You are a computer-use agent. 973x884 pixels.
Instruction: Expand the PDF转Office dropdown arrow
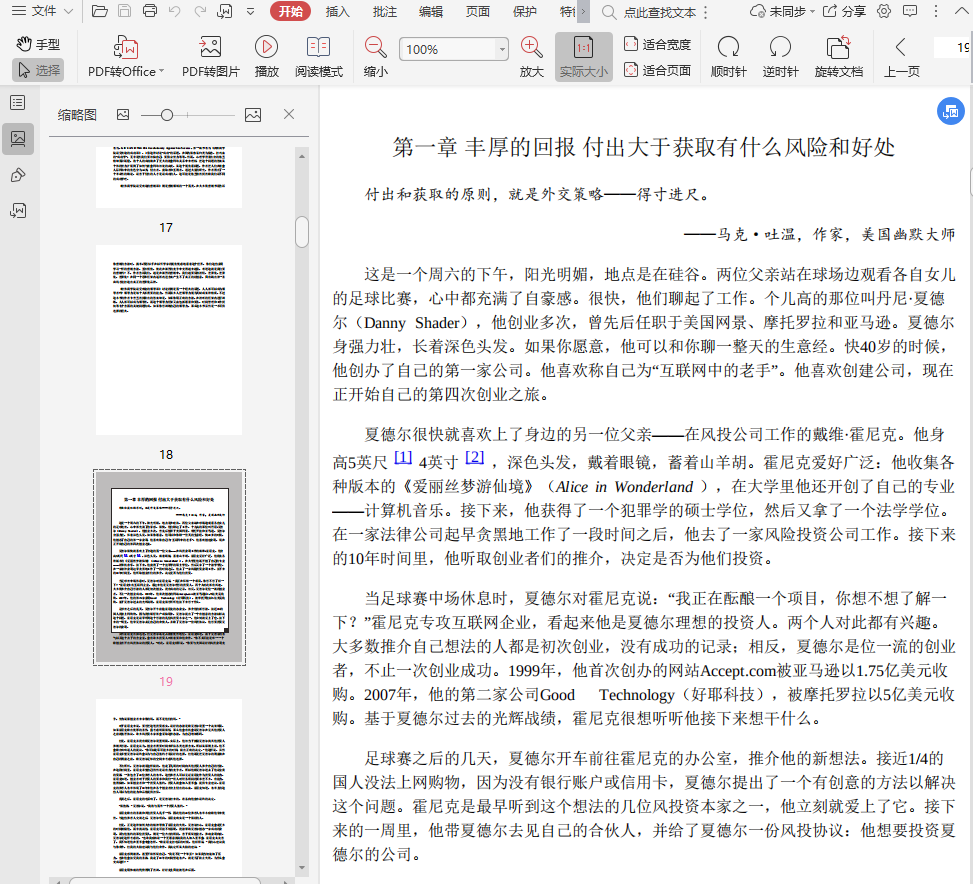point(163,72)
